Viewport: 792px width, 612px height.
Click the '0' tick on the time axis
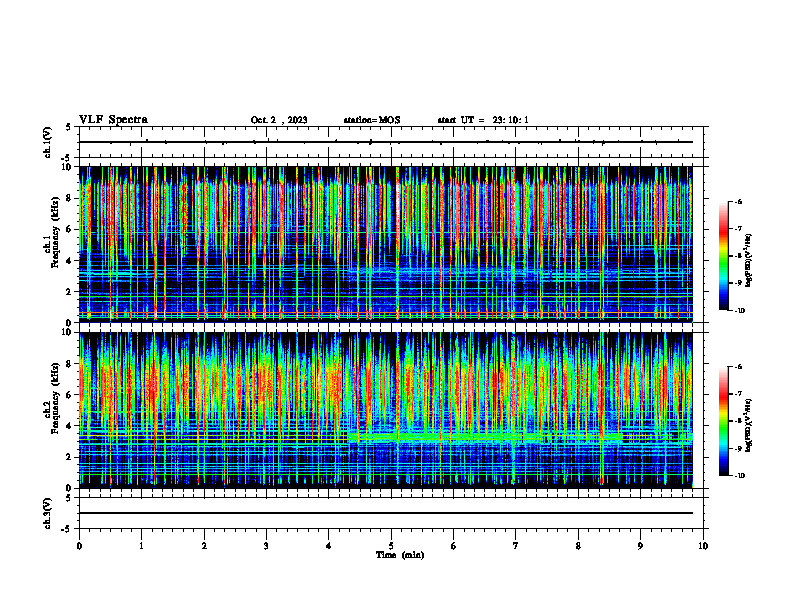(79, 546)
